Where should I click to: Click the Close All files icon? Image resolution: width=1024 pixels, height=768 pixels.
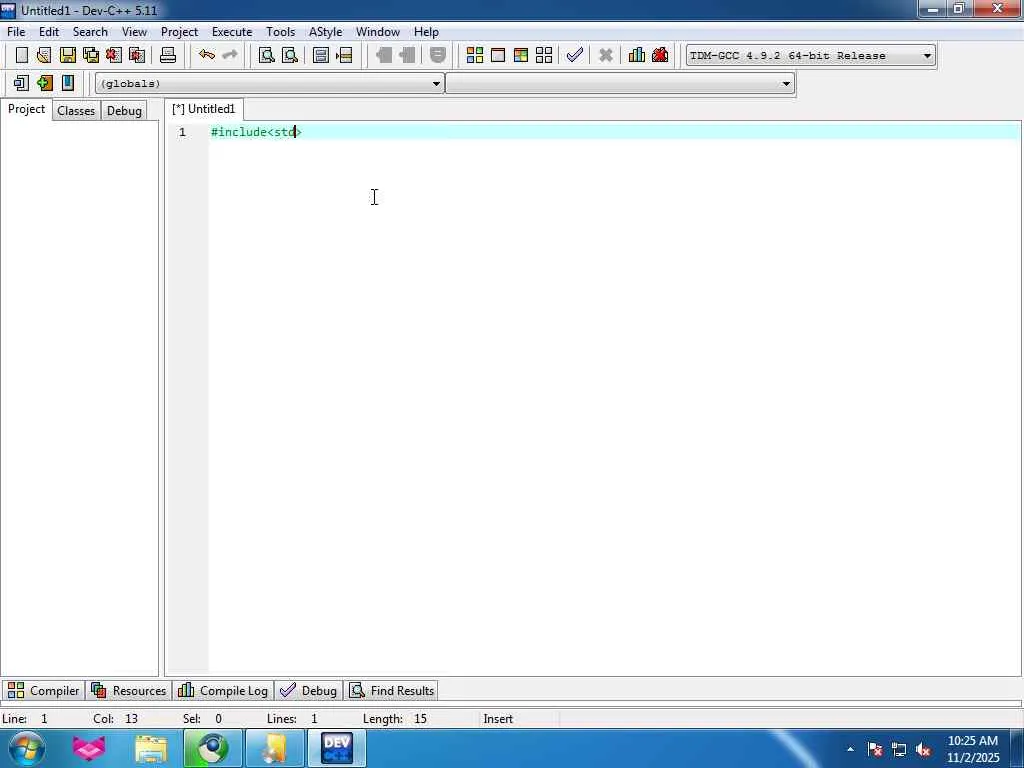pos(136,56)
